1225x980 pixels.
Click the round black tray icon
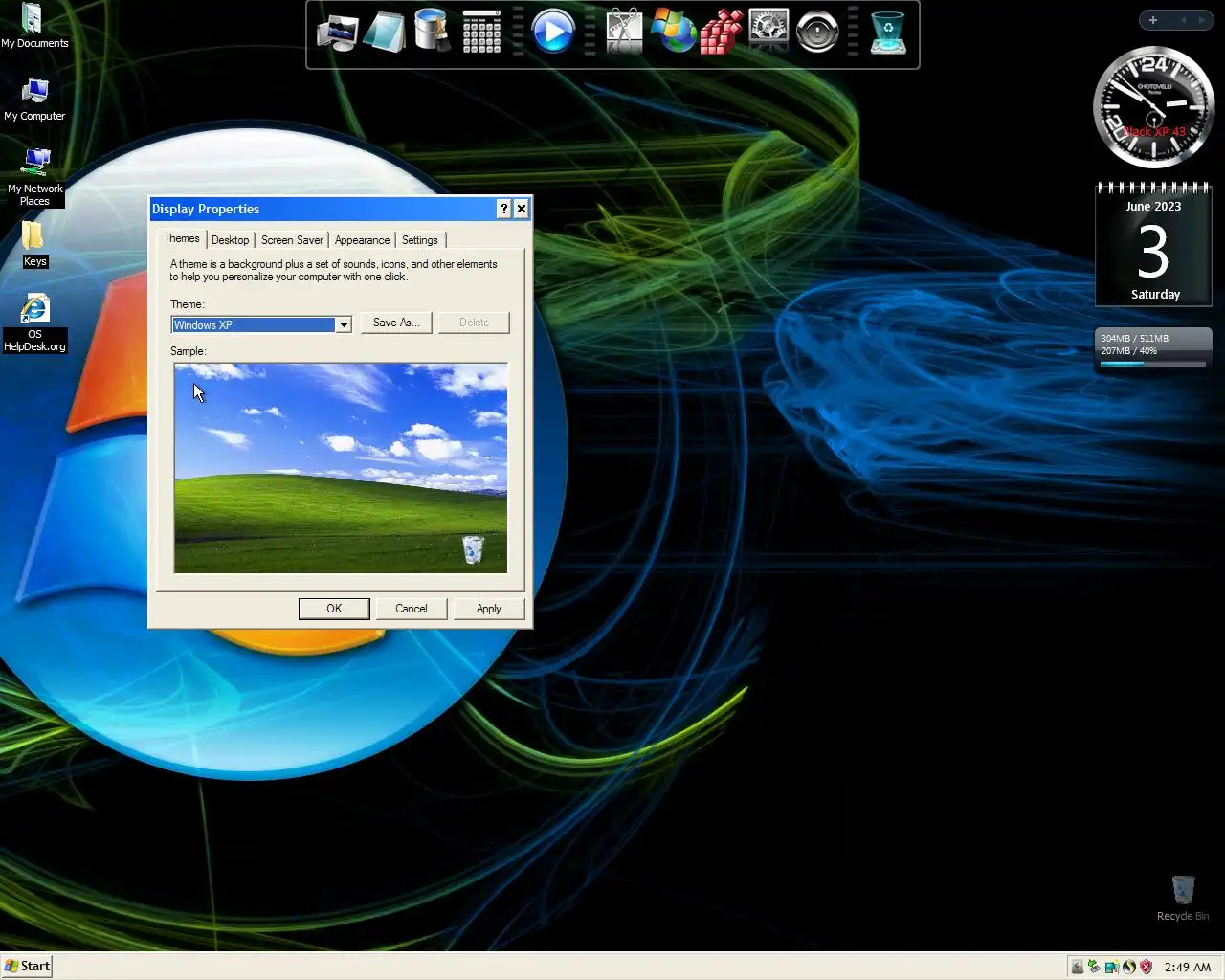click(1129, 967)
